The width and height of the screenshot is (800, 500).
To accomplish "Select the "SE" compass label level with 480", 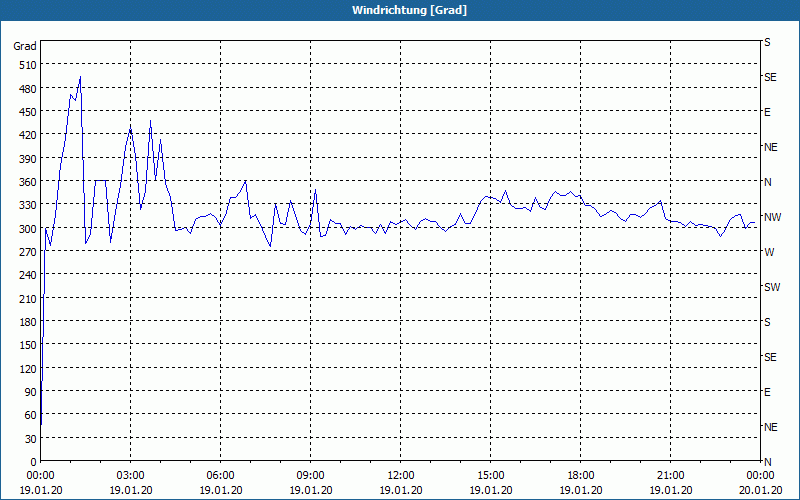I will pyautogui.click(x=770, y=77).
